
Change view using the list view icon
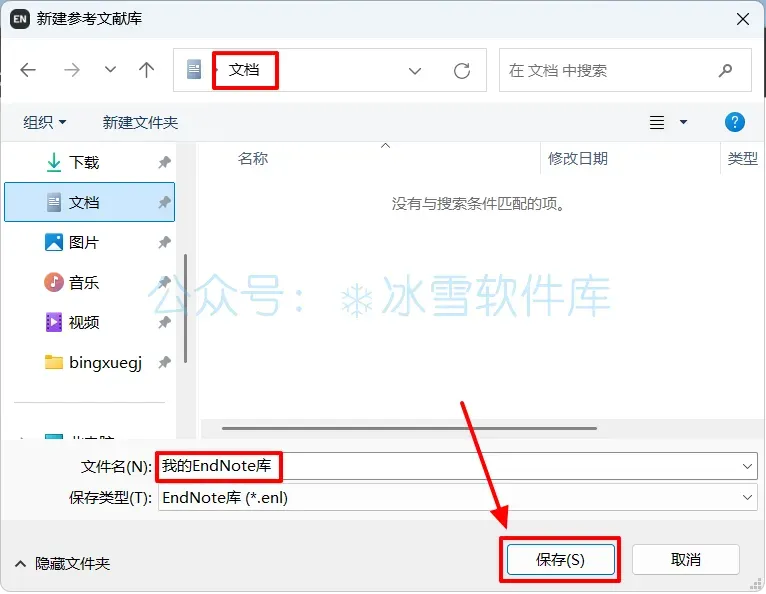click(x=657, y=122)
